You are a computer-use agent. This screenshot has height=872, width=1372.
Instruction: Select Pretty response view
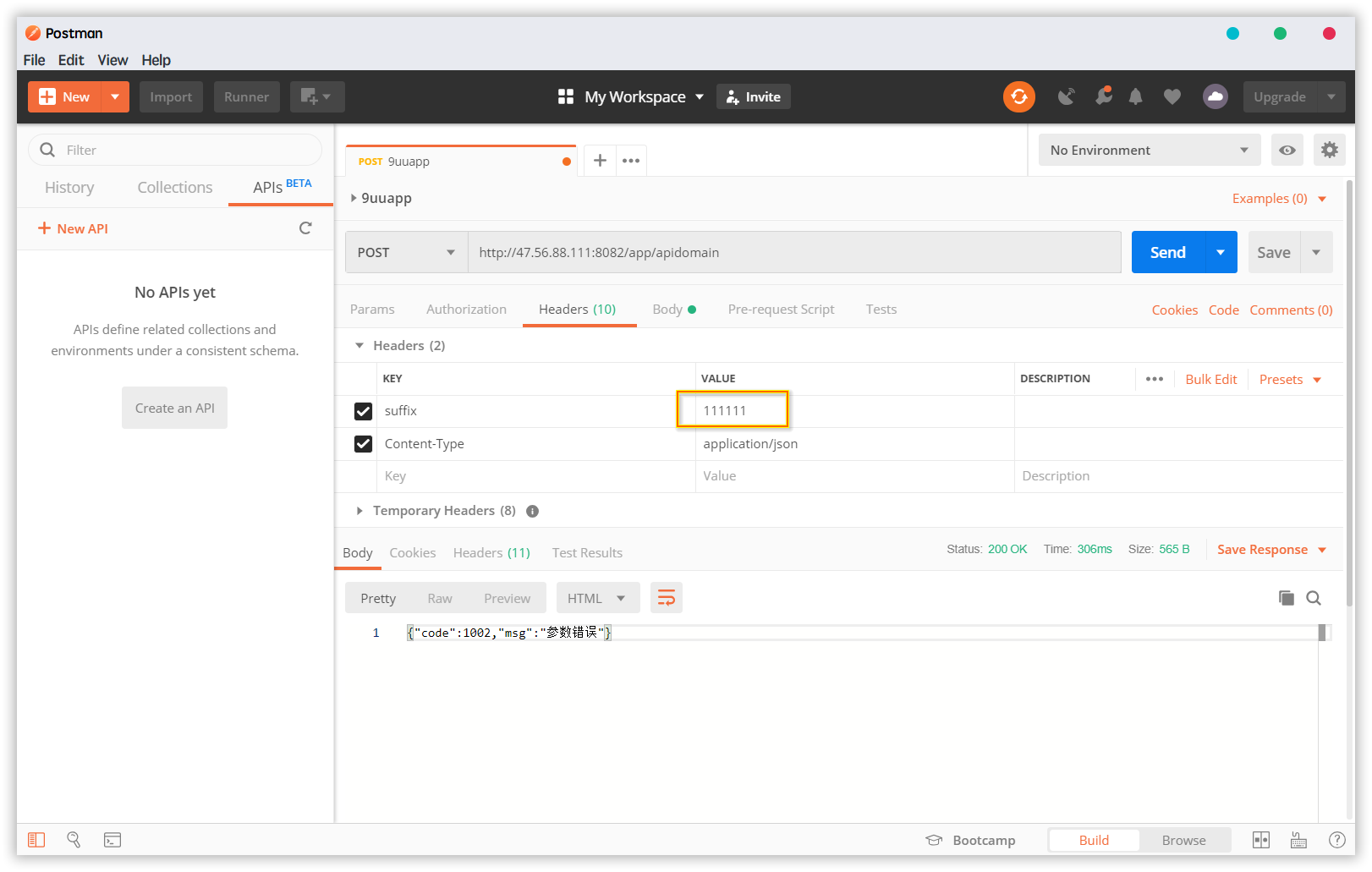tap(378, 598)
